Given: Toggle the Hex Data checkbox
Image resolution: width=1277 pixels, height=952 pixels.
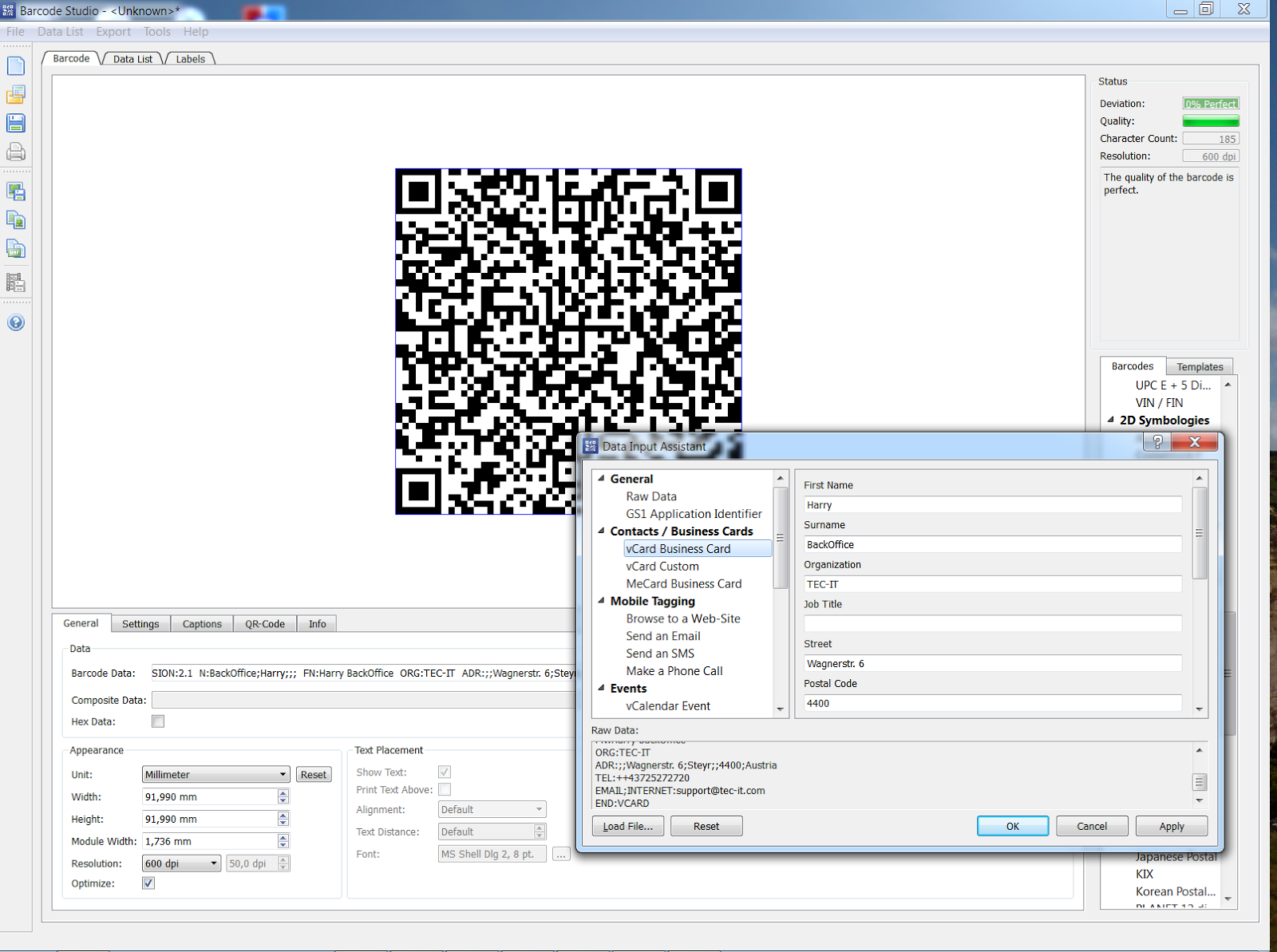Looking at the screenshot, I should pos(158,721).
